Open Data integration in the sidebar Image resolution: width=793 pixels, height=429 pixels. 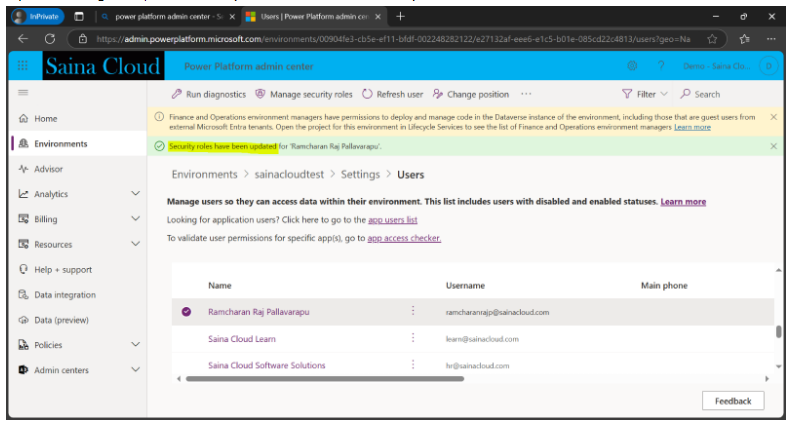tap(65, 294)
